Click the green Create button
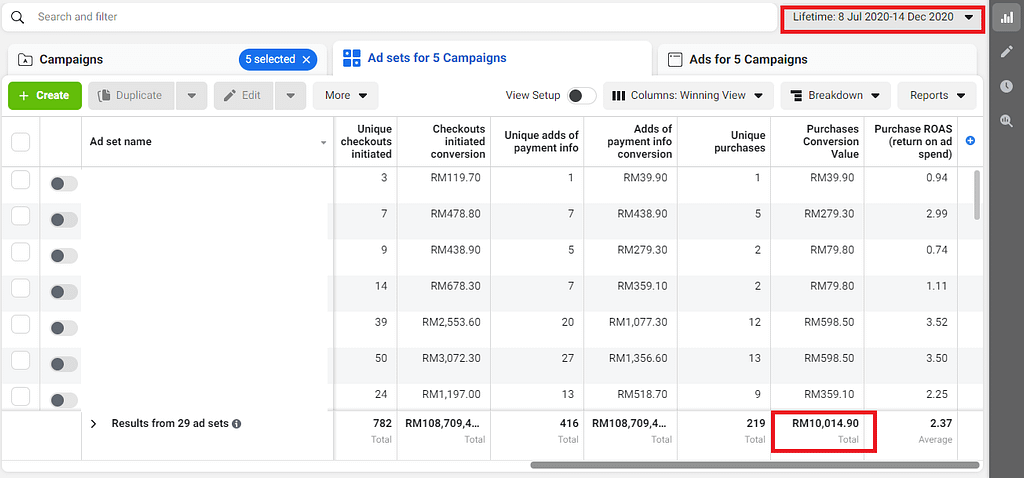The height and width of the screenshot is (478, 1024). [45, 96]
